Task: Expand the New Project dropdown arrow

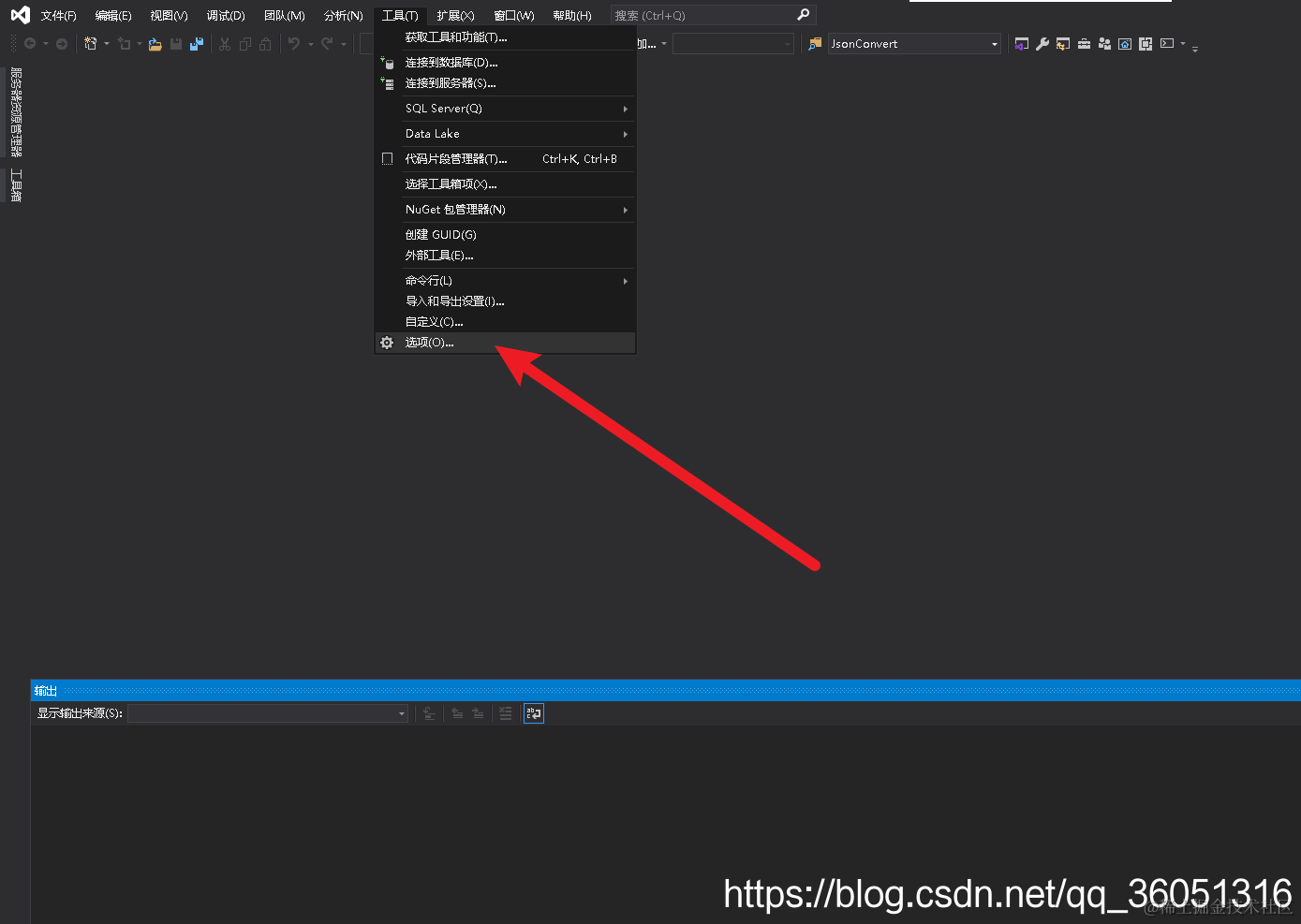Action: 107,44
